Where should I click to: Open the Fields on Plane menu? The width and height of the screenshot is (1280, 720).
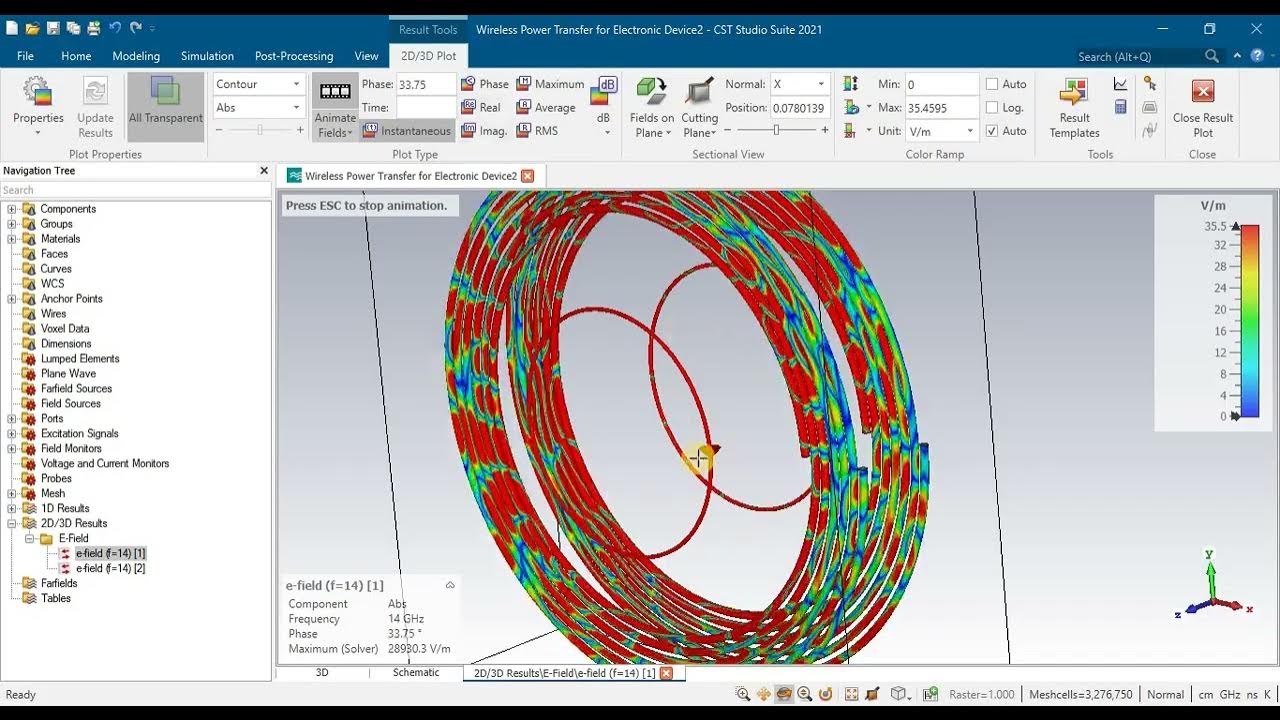652,107
